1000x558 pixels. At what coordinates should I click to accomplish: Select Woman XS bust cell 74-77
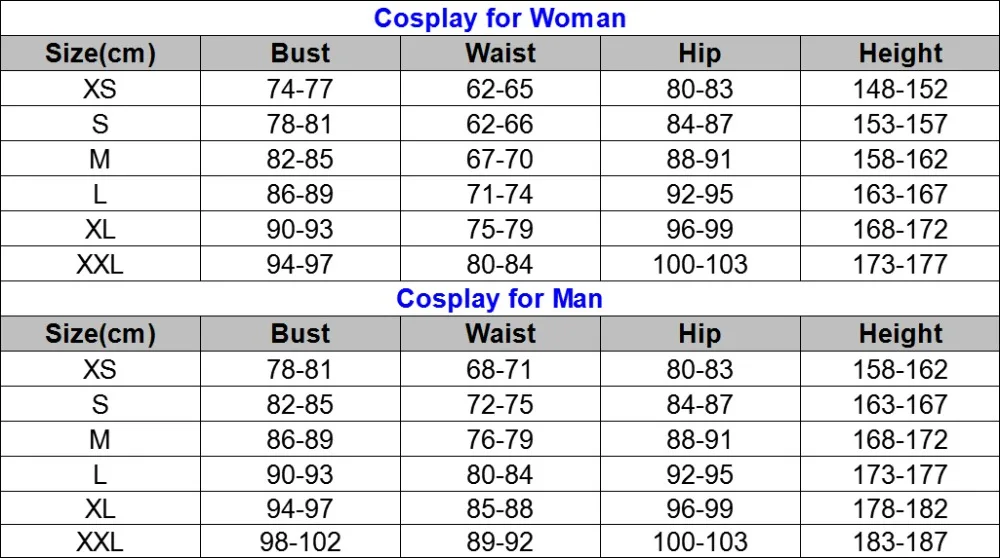300,89
